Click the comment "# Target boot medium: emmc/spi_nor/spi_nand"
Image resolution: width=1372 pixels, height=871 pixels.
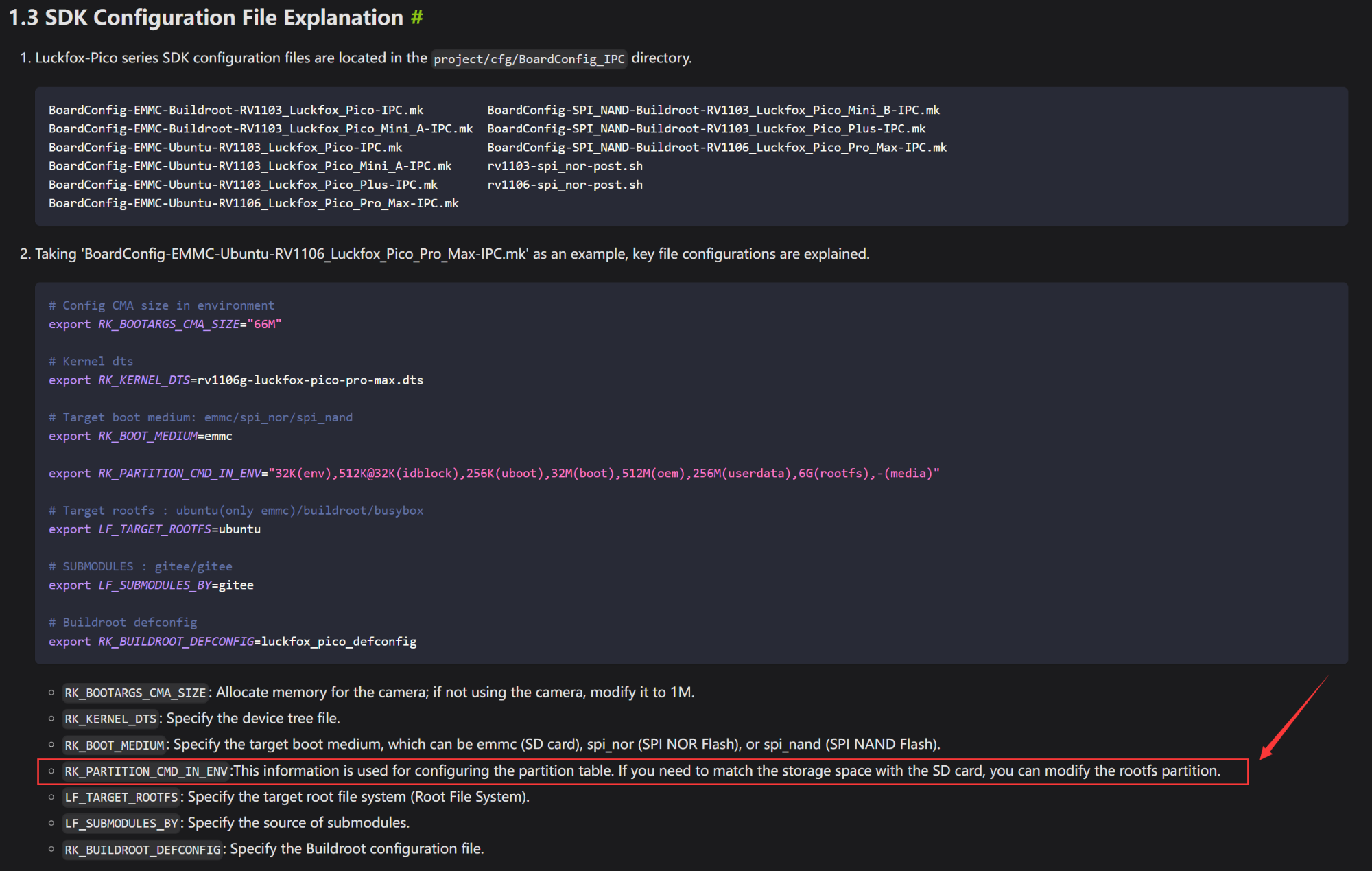(x=201, y=417)
